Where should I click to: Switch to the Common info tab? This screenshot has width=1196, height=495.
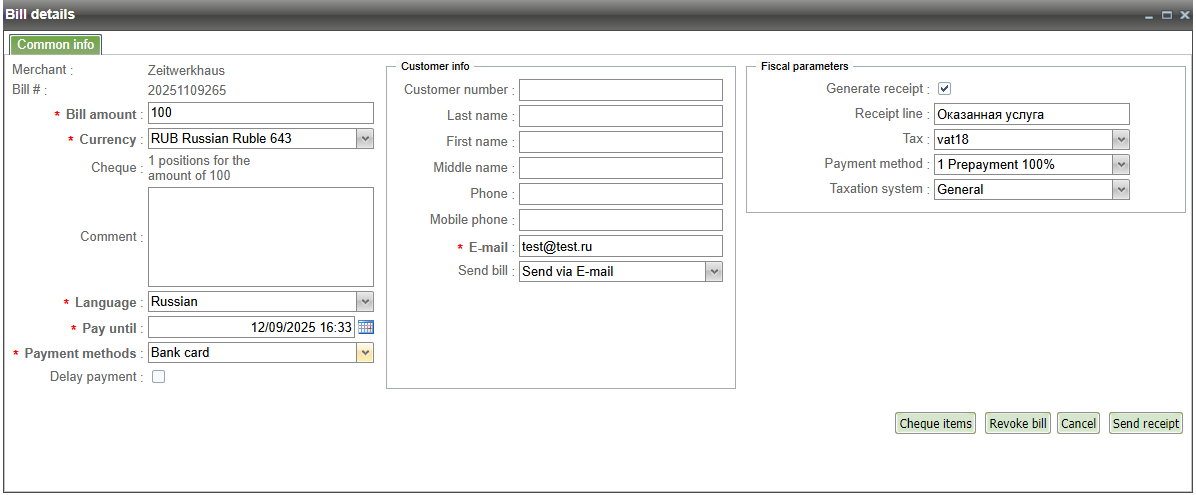click(x=56, y=44)
